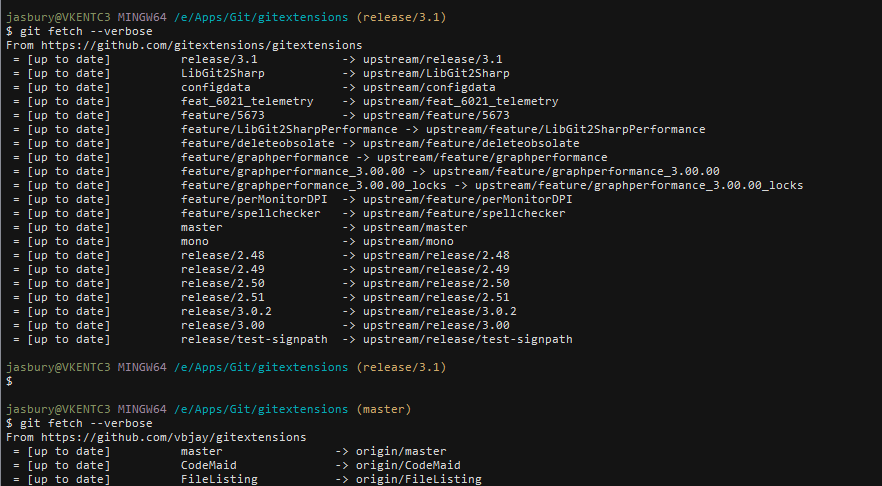Click the "origin/CodeMaid" ref
Screen dimensions: 882x486
(x=408, y=466)
